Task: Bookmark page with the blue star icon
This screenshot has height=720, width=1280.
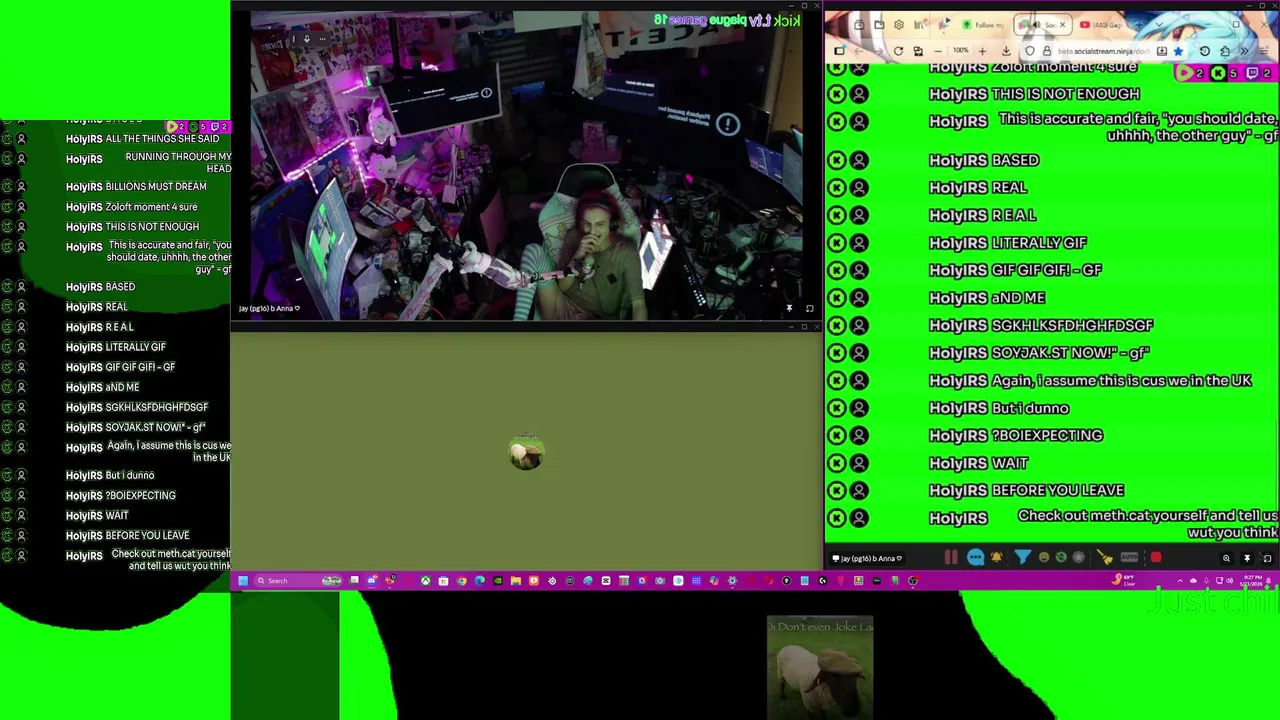Action: point(1178,51)
